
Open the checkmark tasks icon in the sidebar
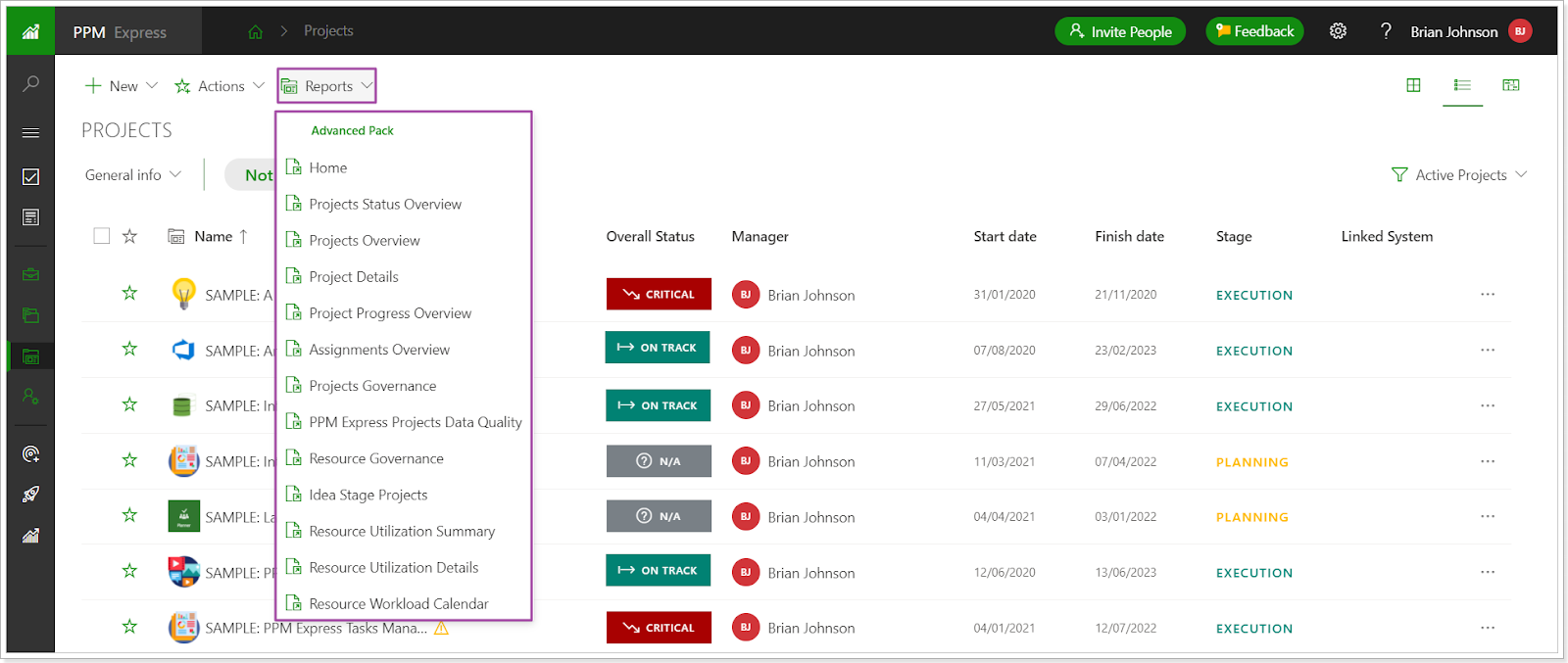[30, 176]
